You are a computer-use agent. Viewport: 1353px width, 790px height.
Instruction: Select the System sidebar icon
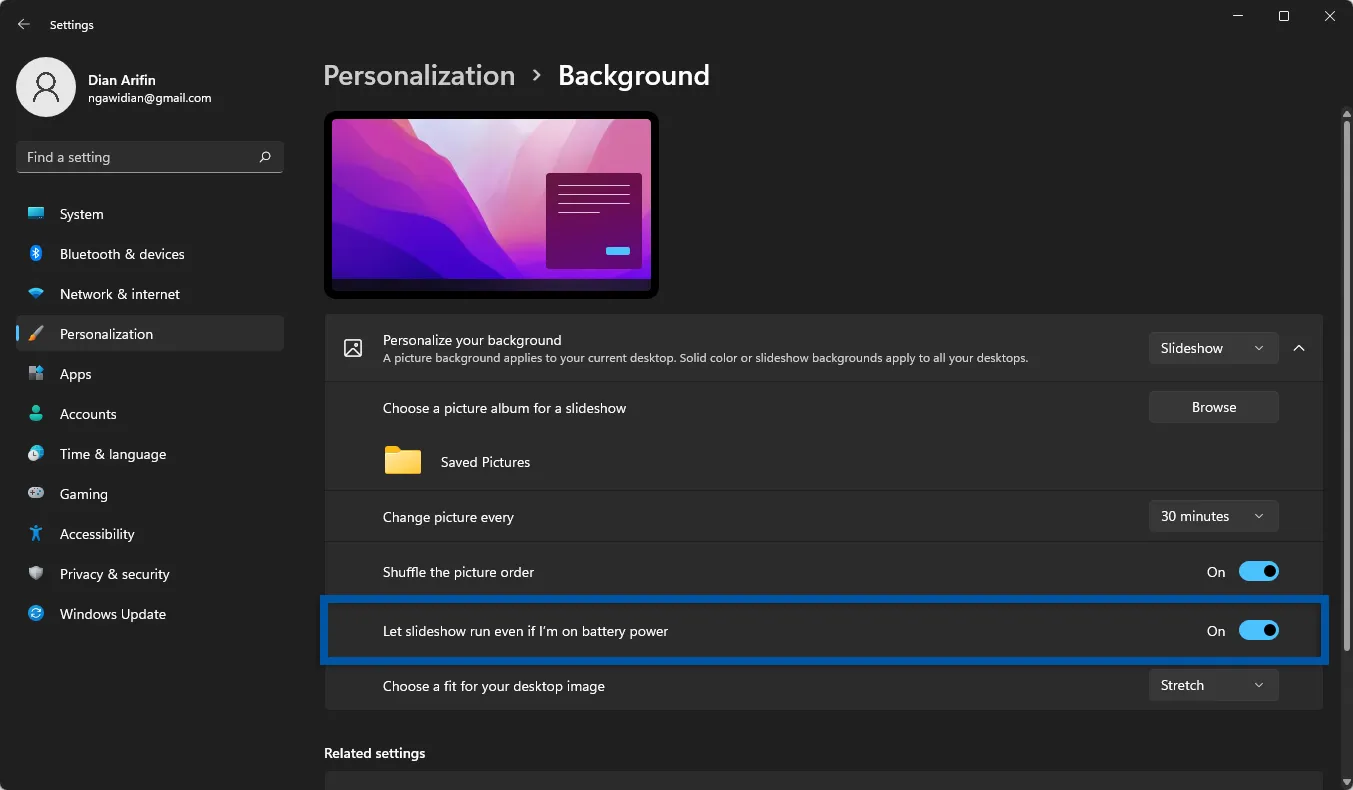click(36, 214)
